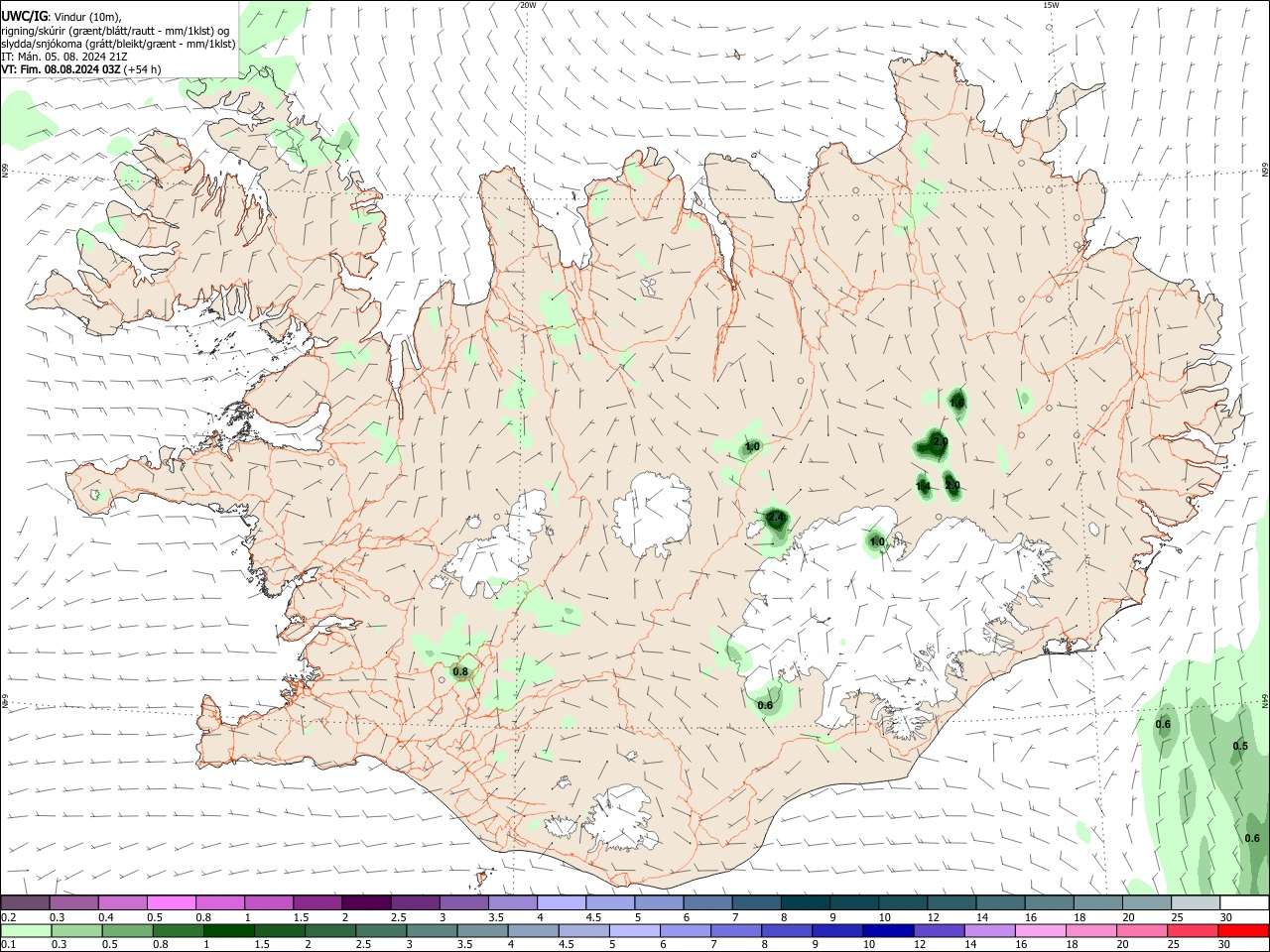
Task: Select the dusky purple 0.2 legend swatch
Action: tap(25, 902)
